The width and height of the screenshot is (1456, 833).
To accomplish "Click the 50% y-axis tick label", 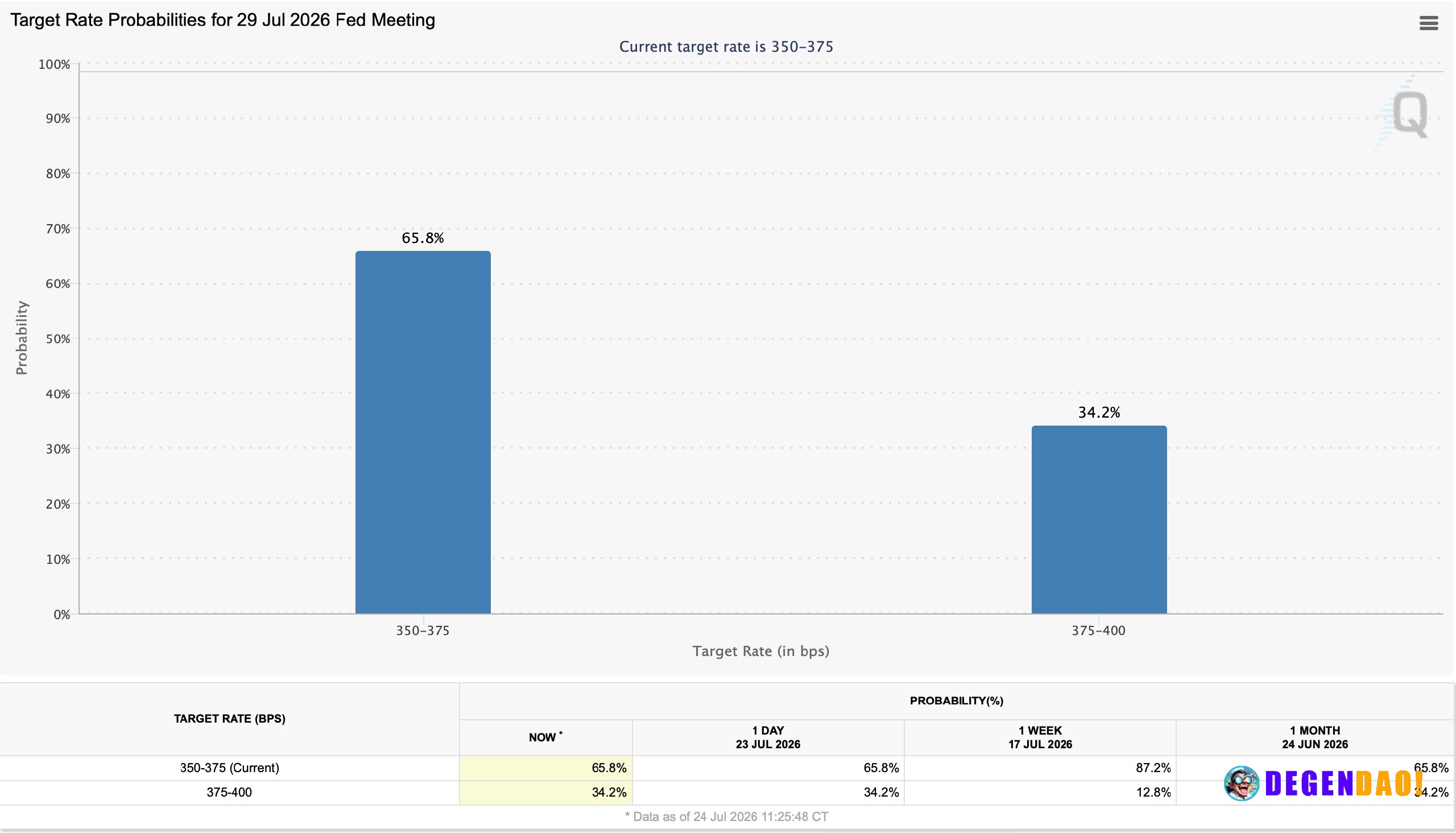I will point(58,339).
